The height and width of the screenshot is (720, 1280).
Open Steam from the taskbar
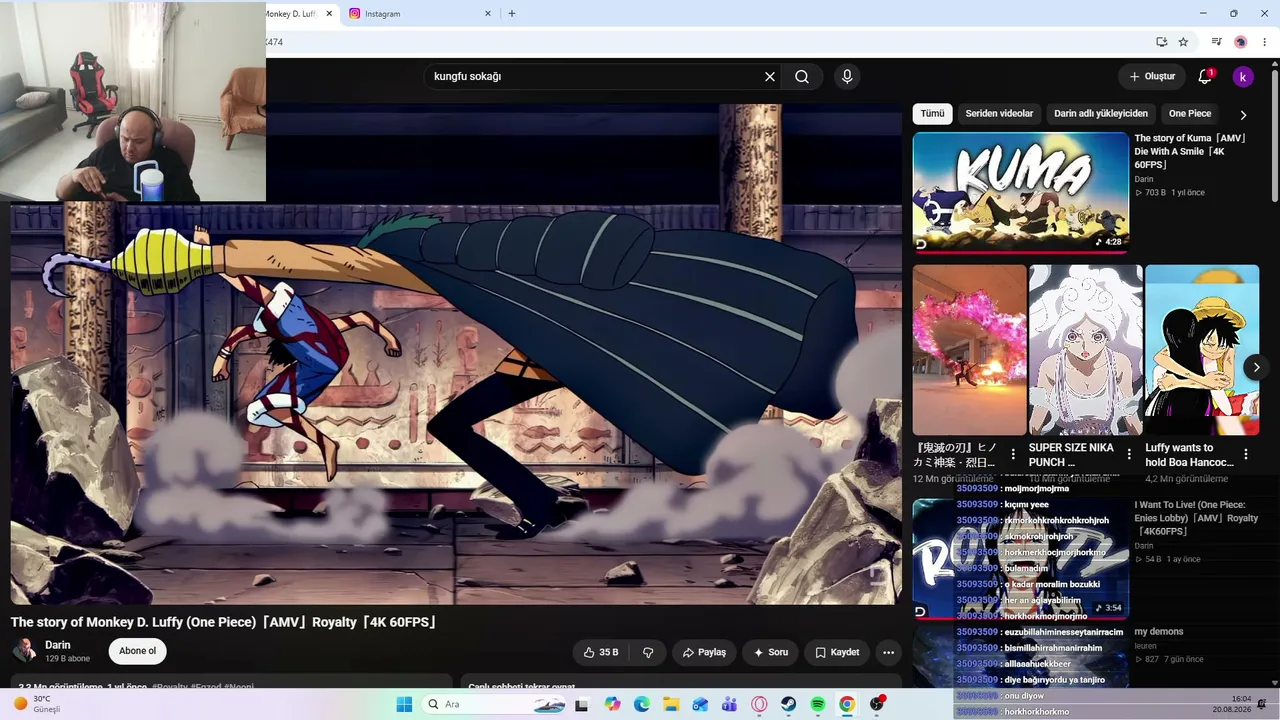788,704
